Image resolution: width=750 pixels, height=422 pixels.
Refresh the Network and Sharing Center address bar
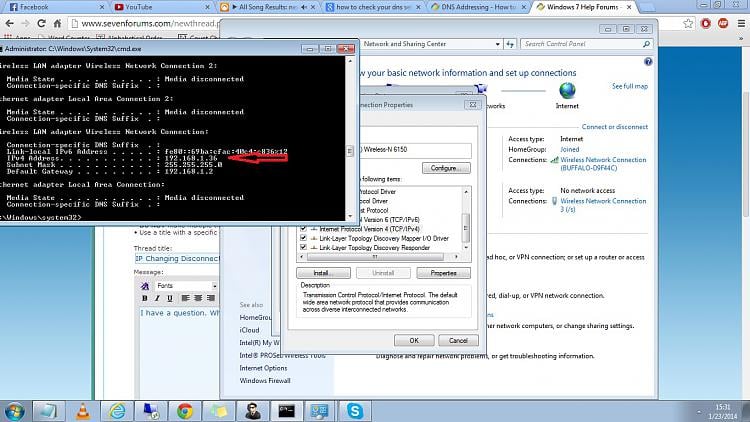point(510,44)
